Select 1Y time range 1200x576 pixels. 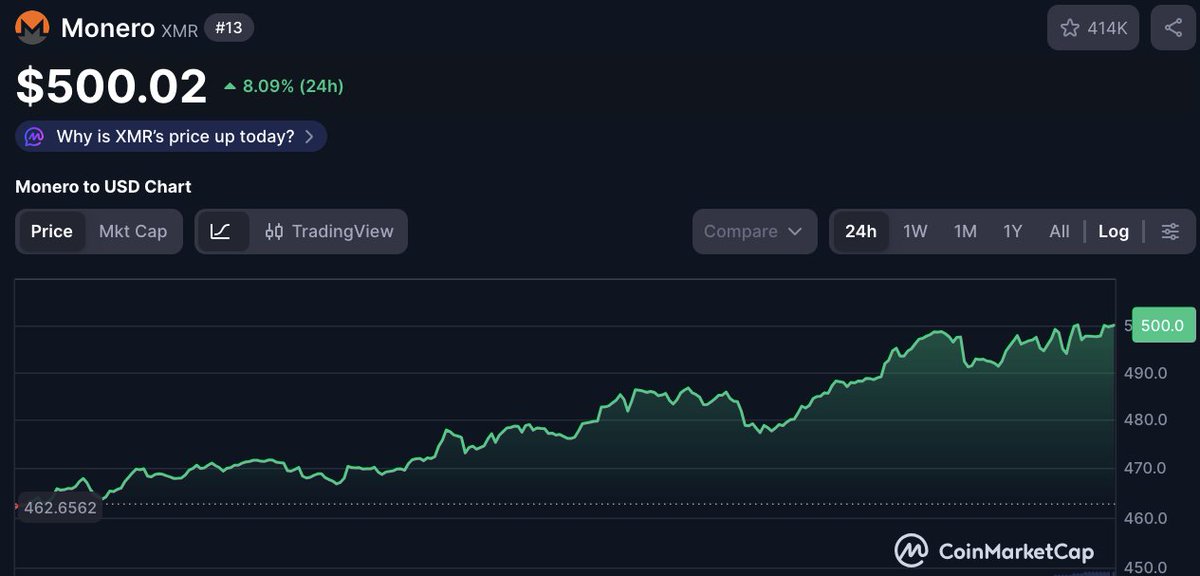(x=1013, y=231)
